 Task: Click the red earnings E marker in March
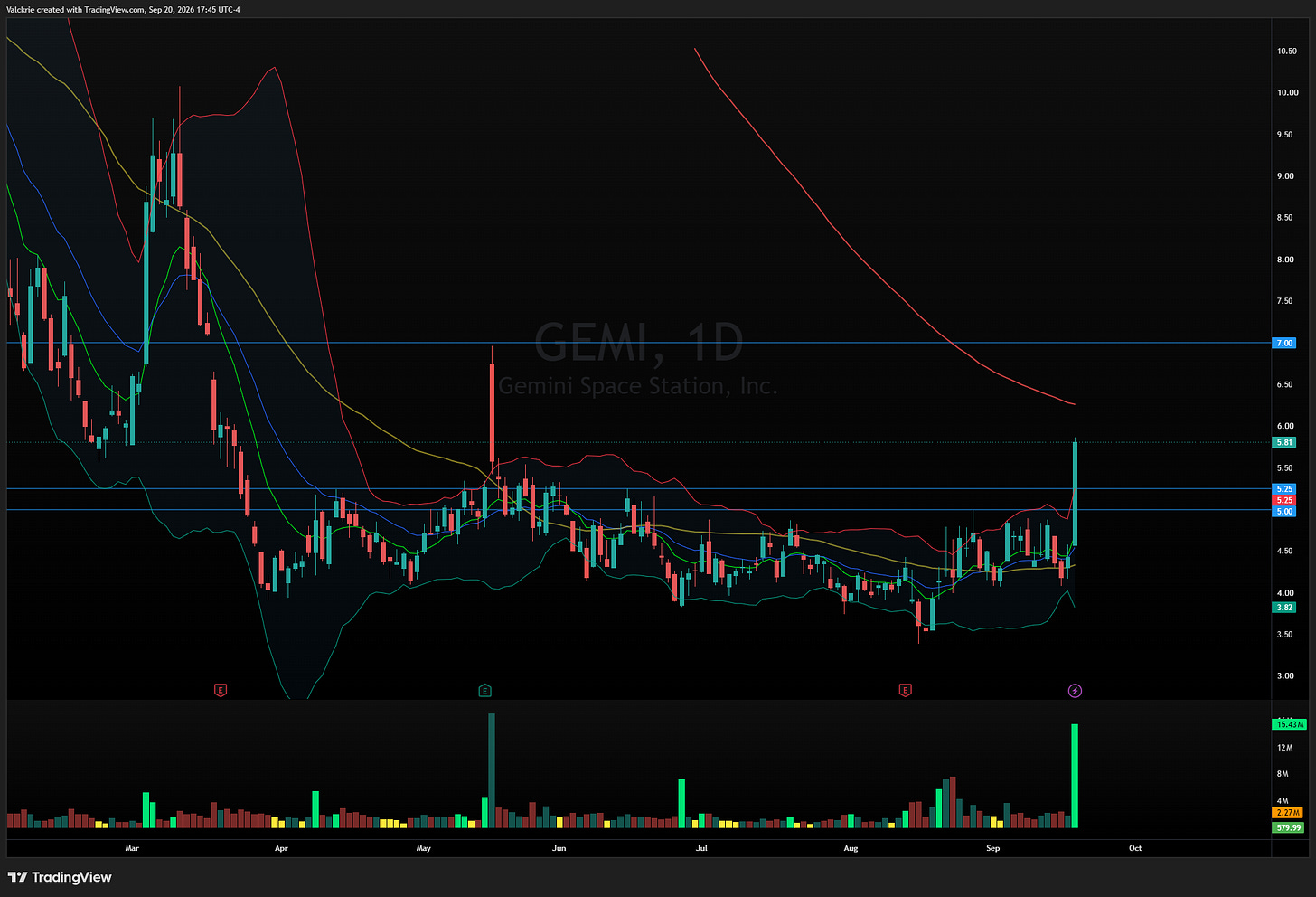coord(221,691)
